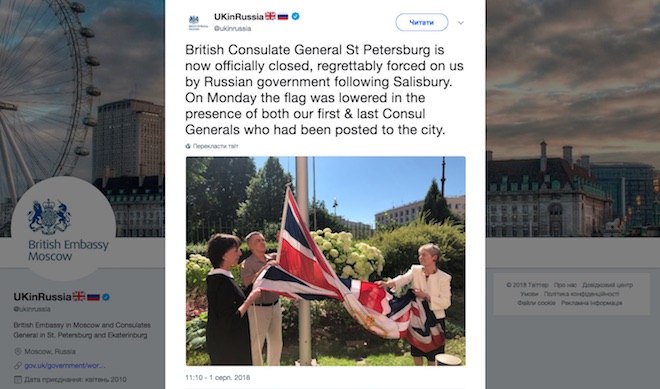Expand the tweet options chevron next to Читати
This screenshot has height=389, width=660.
click(x=461, y=23)
